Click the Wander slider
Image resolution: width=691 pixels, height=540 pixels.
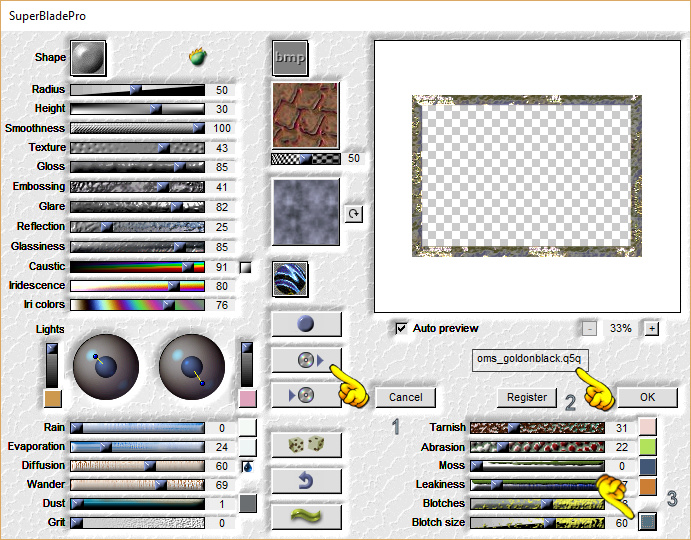tap(137, 485)
